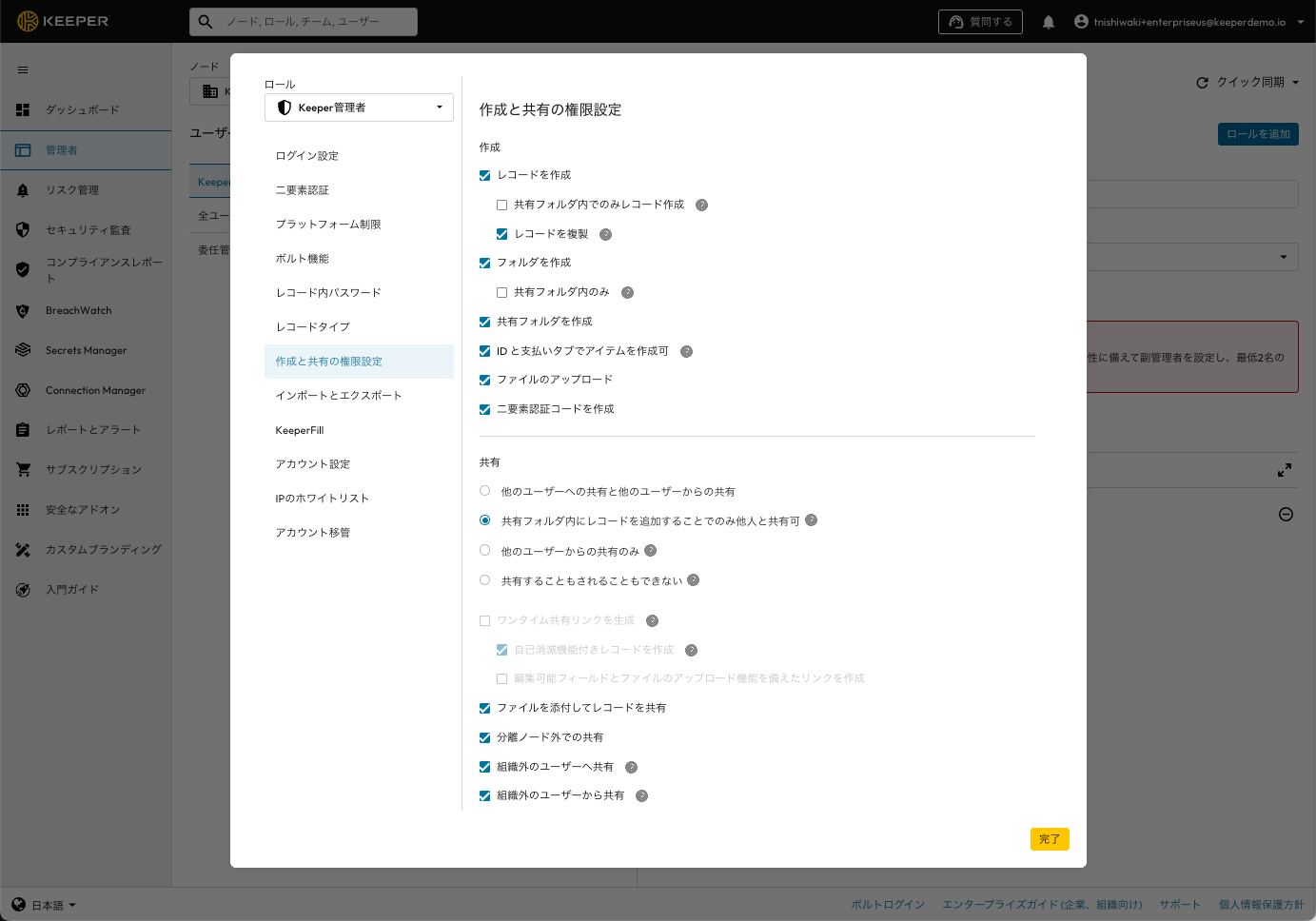
Task: Uncheck ファイルのアップロード checkbox
Action: [x=485, y=380]
